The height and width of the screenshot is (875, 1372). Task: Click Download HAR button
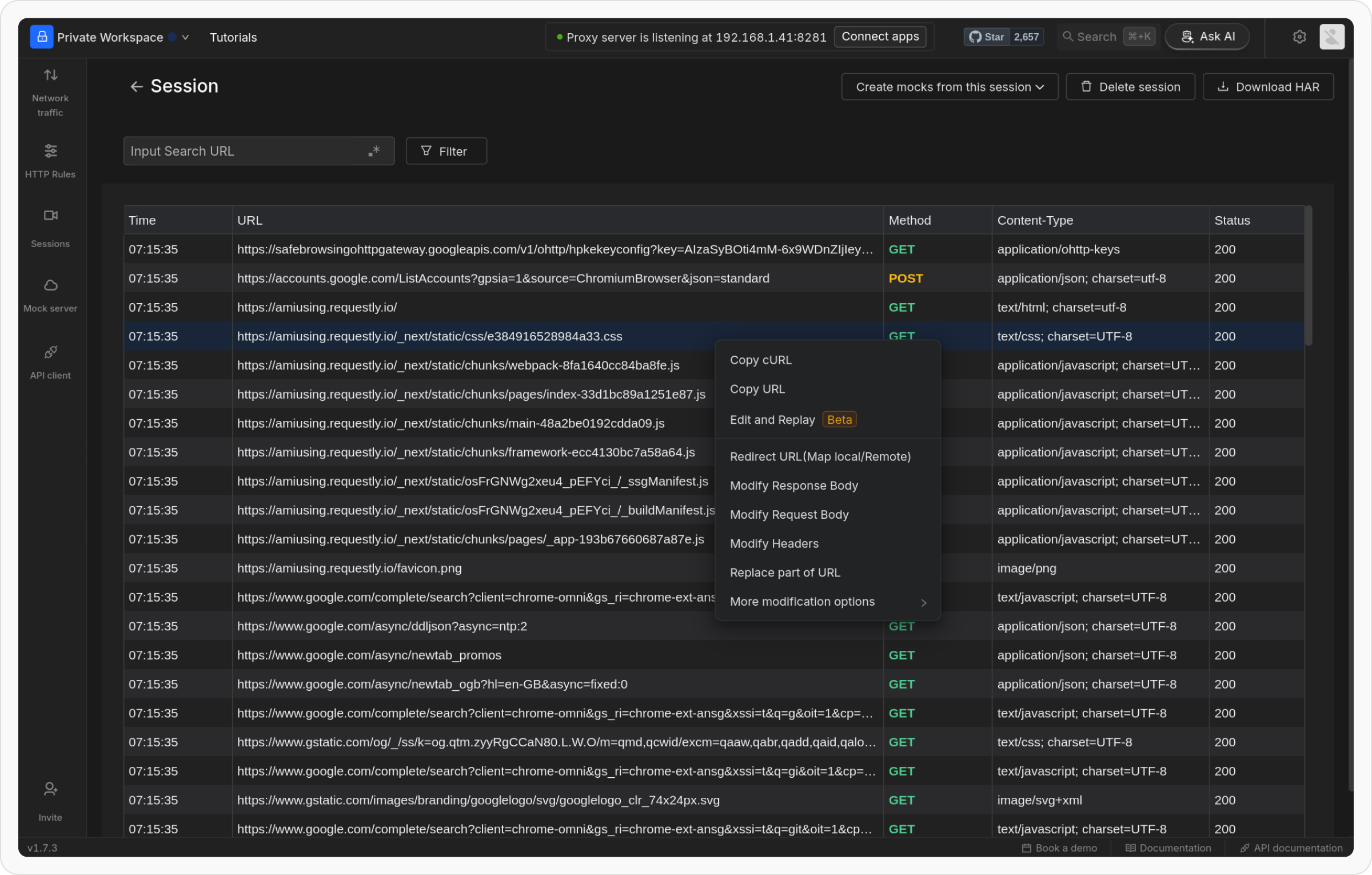coord(1268,87)
